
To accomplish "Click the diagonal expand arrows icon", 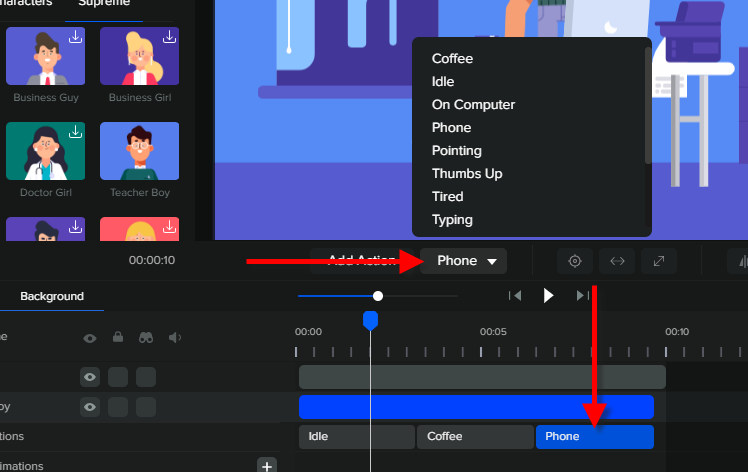I will coord(659,261).
